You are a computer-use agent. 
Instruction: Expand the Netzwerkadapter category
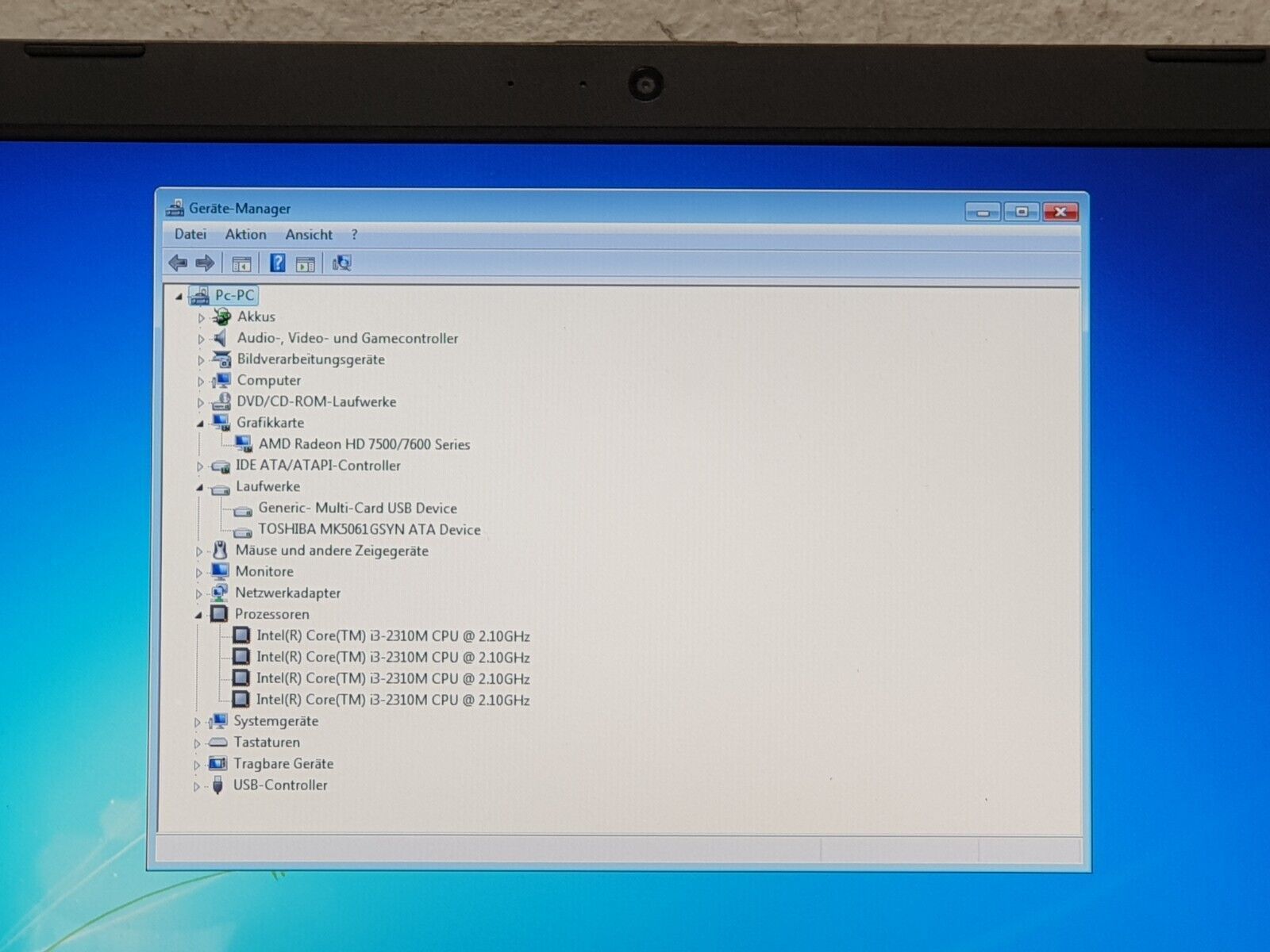pos(199,593)
